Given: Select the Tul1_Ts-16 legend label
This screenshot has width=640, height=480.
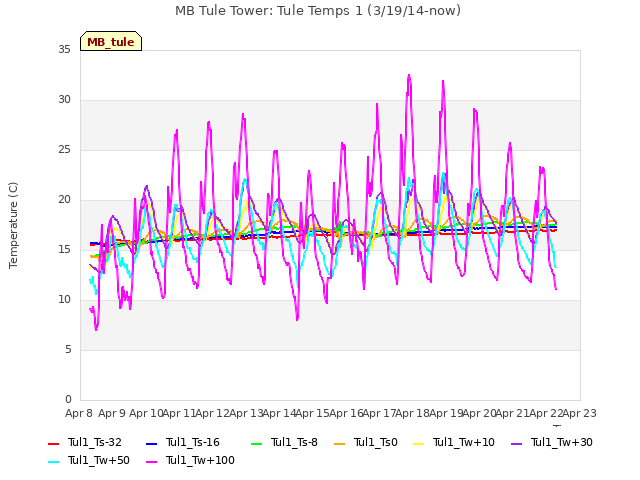Looking at the screenshot, I should pyautogui.click(x=193, y=442).
